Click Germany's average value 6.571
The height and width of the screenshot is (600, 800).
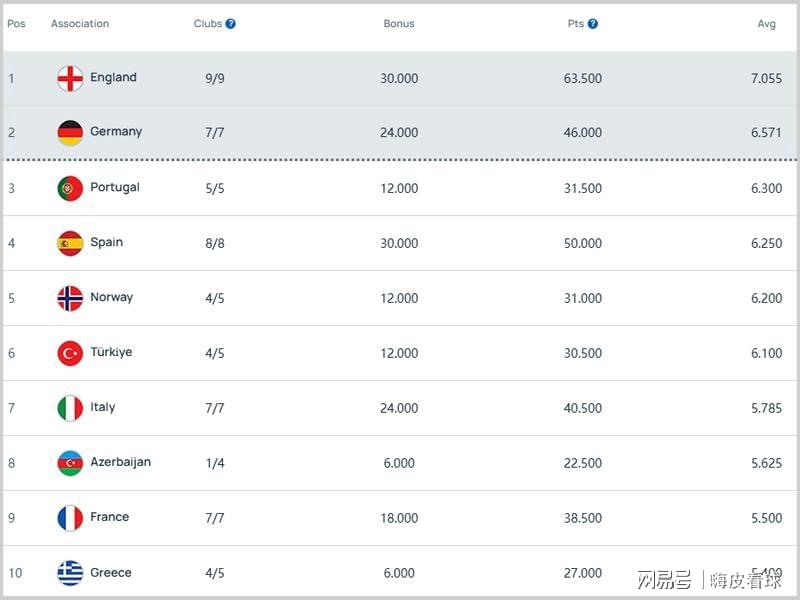(x=766, y=133)
